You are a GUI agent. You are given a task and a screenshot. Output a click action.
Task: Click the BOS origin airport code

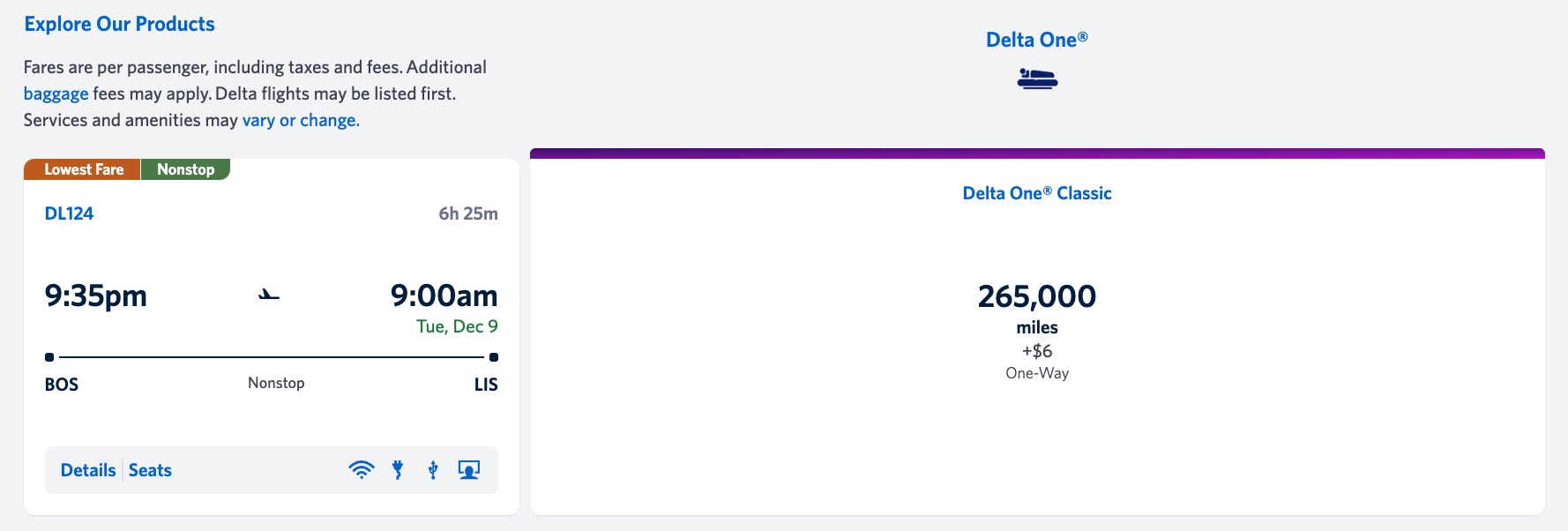click(x=62, y=385)
